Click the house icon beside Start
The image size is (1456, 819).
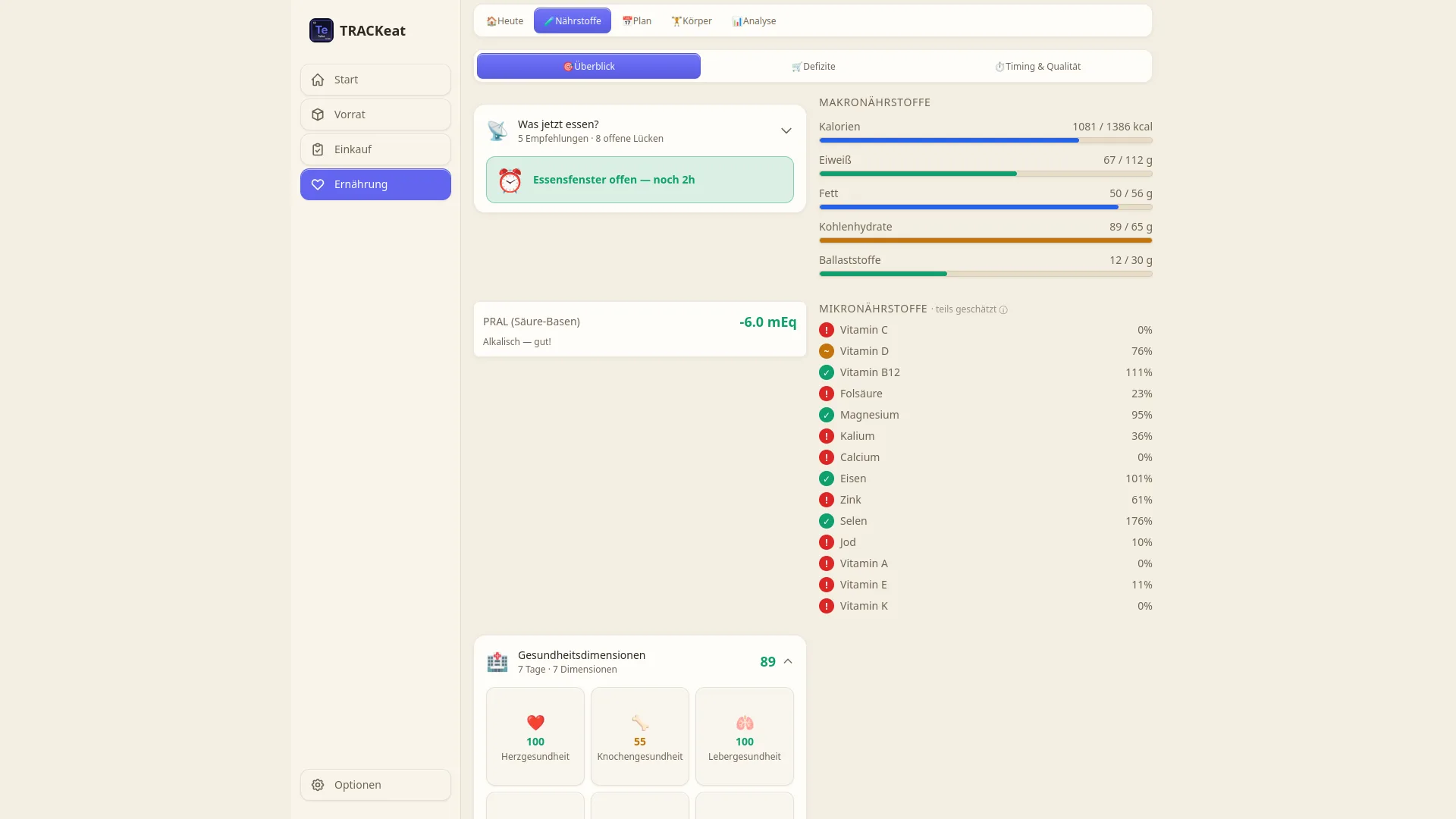coord(318,80)
